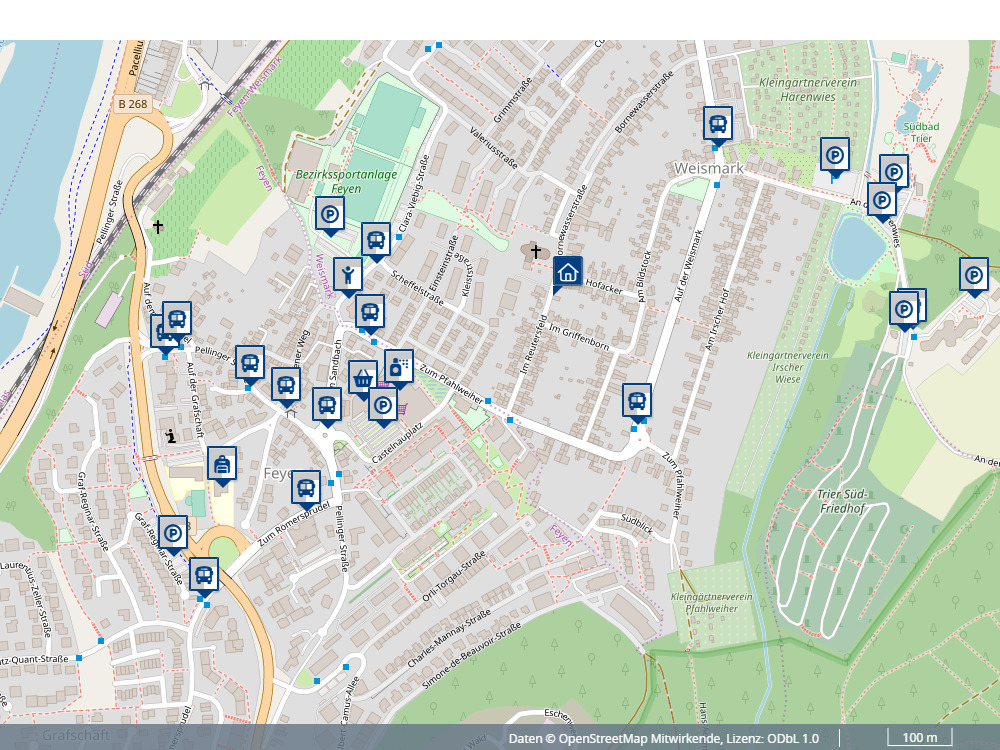Select the school backpack marker
Screen dimensions: 1000x750
tap(222, 463)
